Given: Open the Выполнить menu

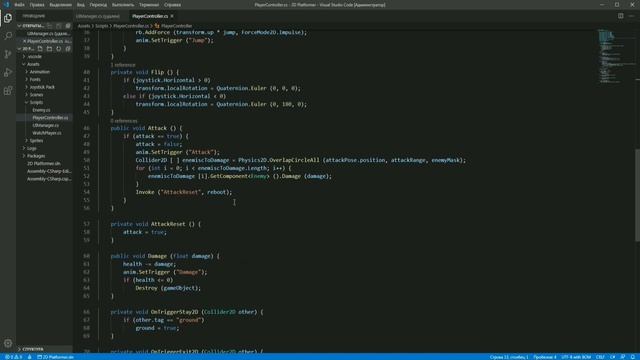Looking at the screenshot, I should (x=123, y=5).
